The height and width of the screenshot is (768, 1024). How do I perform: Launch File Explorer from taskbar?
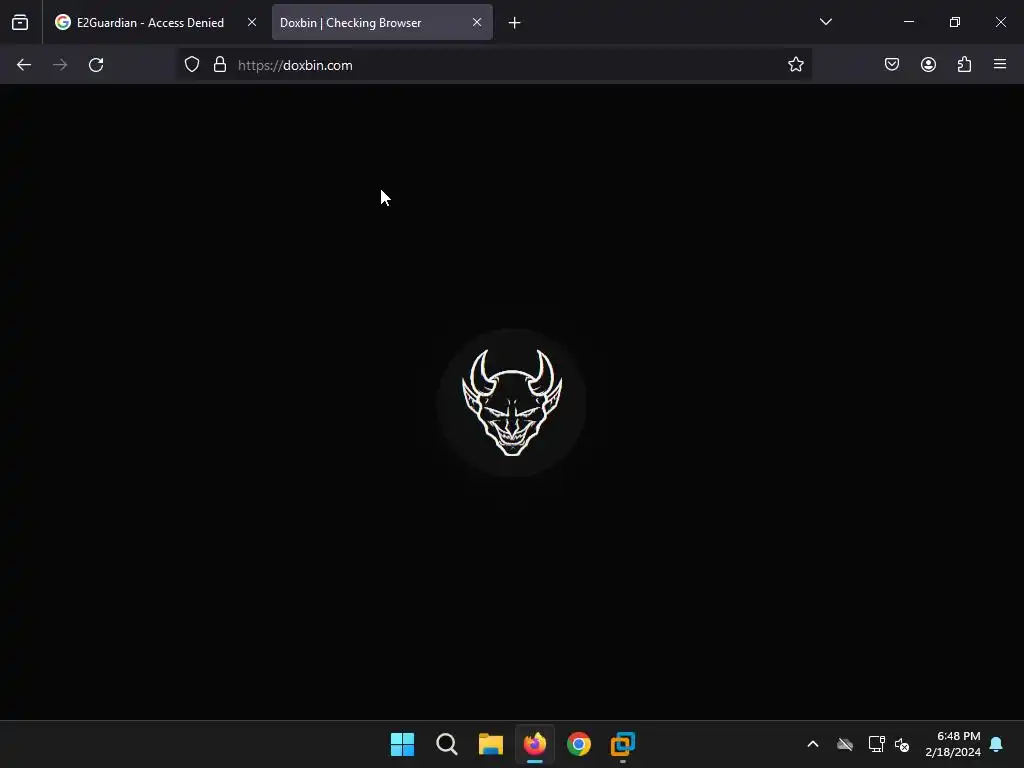point(490,744)
